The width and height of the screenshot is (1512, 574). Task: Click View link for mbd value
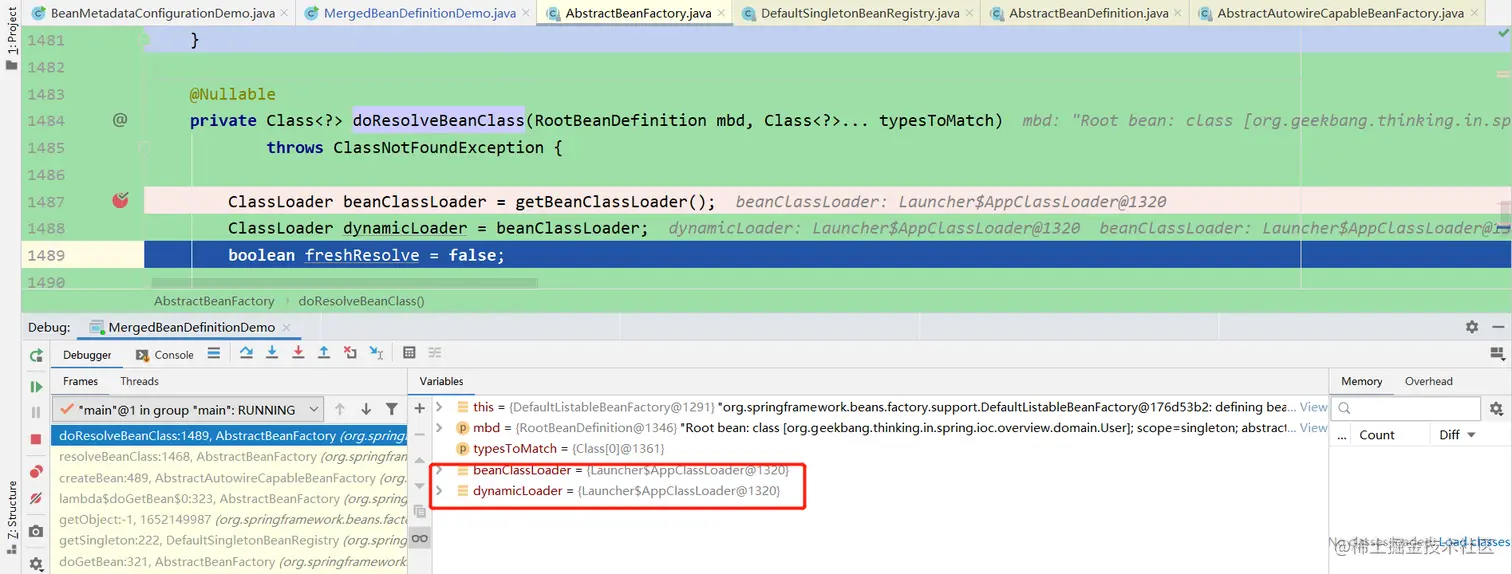tap(1313, 428)
